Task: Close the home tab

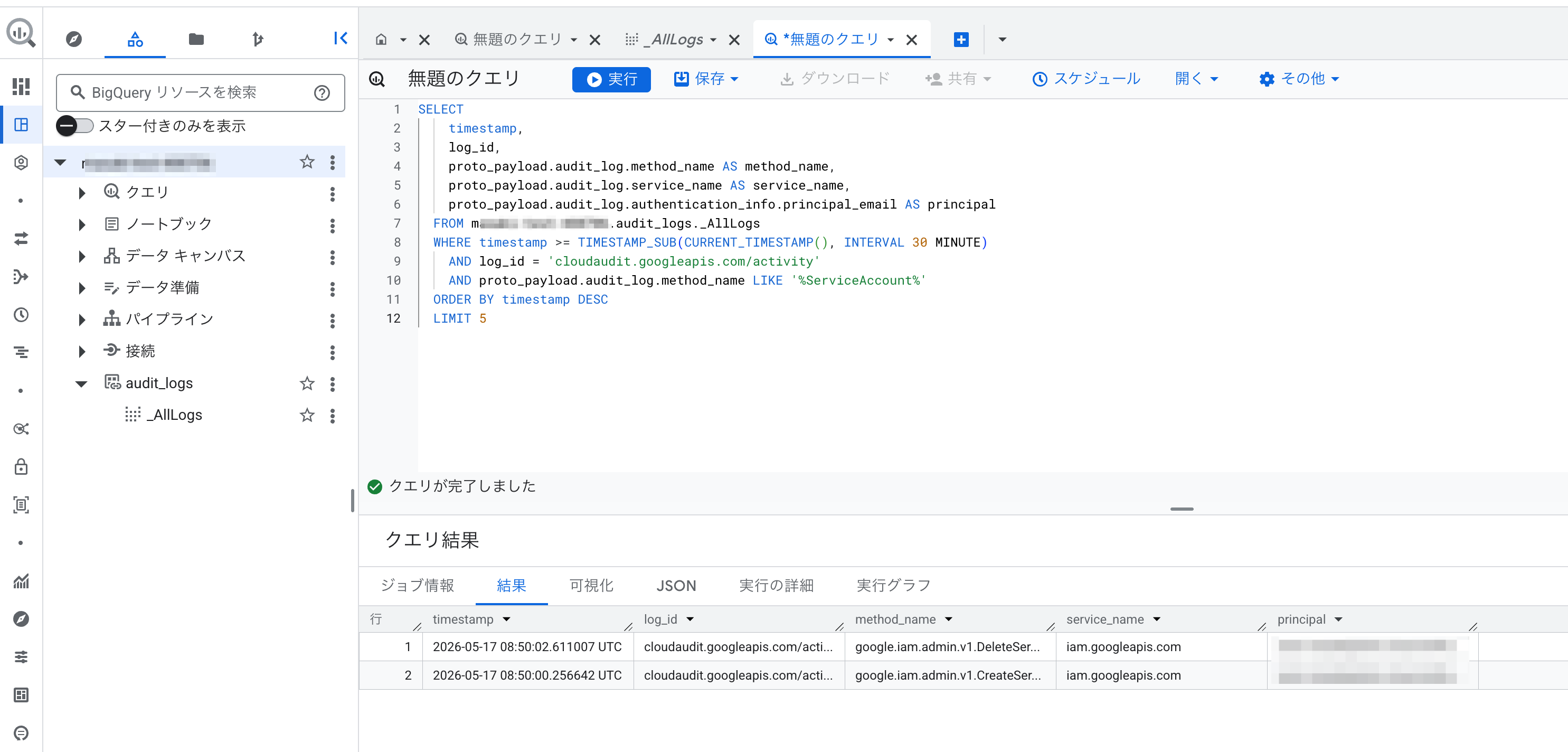Action: (x=424, y=40)
